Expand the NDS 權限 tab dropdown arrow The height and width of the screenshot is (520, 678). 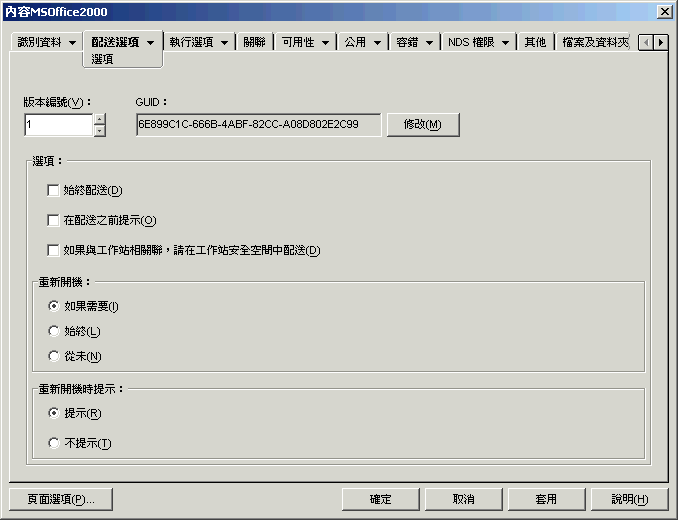tap(505, 43)
